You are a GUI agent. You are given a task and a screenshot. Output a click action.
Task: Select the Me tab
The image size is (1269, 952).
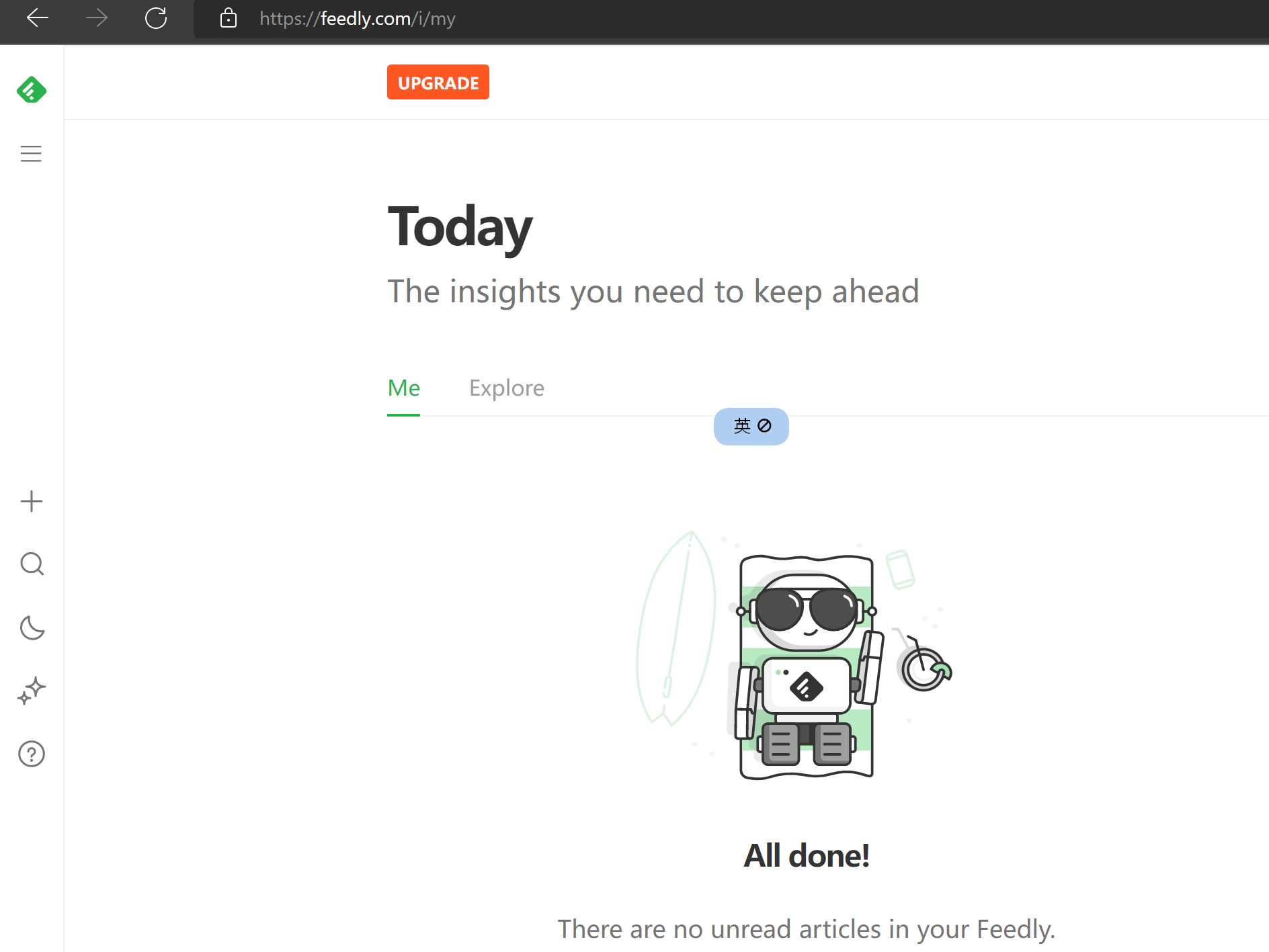tap(403, 388)
